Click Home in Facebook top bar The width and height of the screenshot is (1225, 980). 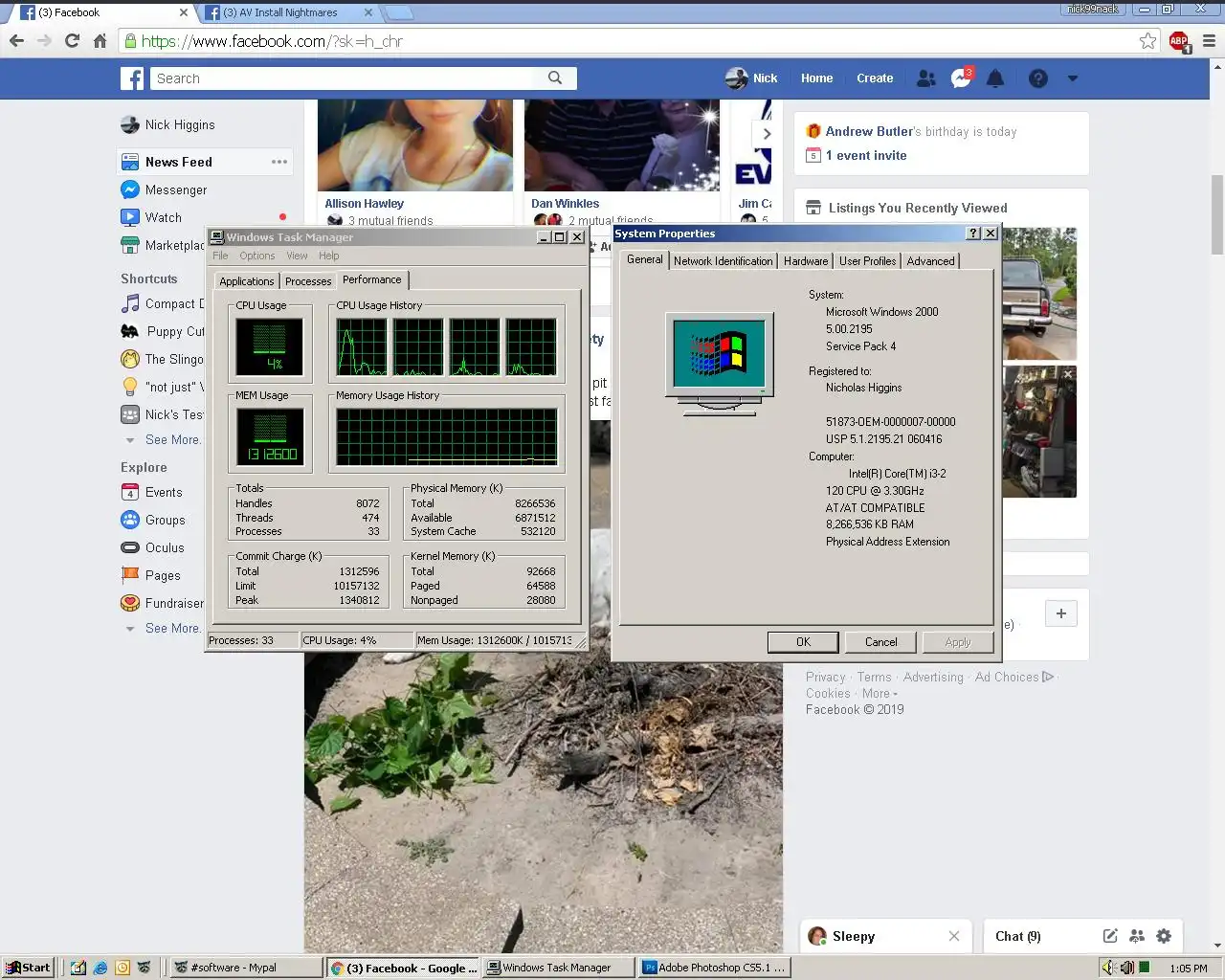[x=816, y=78]
